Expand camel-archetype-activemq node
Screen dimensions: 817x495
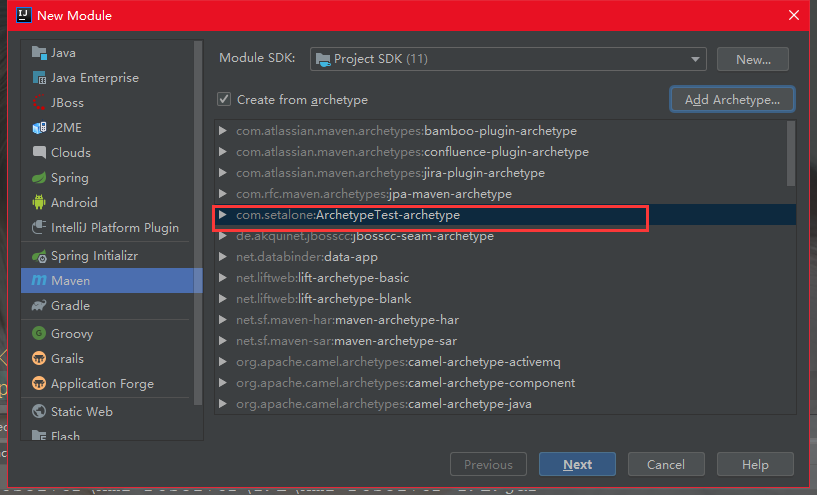click(222, 362)
